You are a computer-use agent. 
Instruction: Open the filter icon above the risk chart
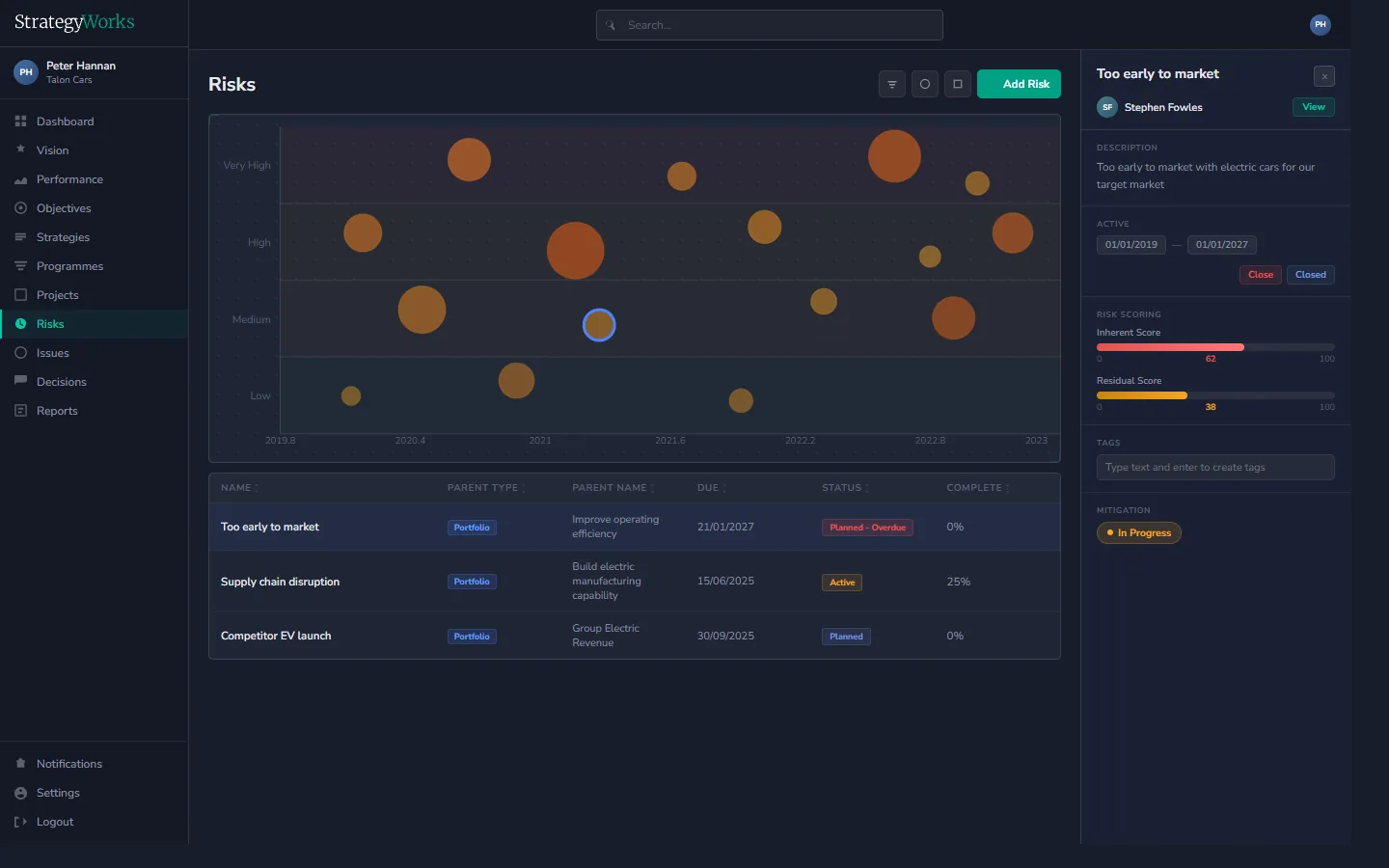[891, 84]
